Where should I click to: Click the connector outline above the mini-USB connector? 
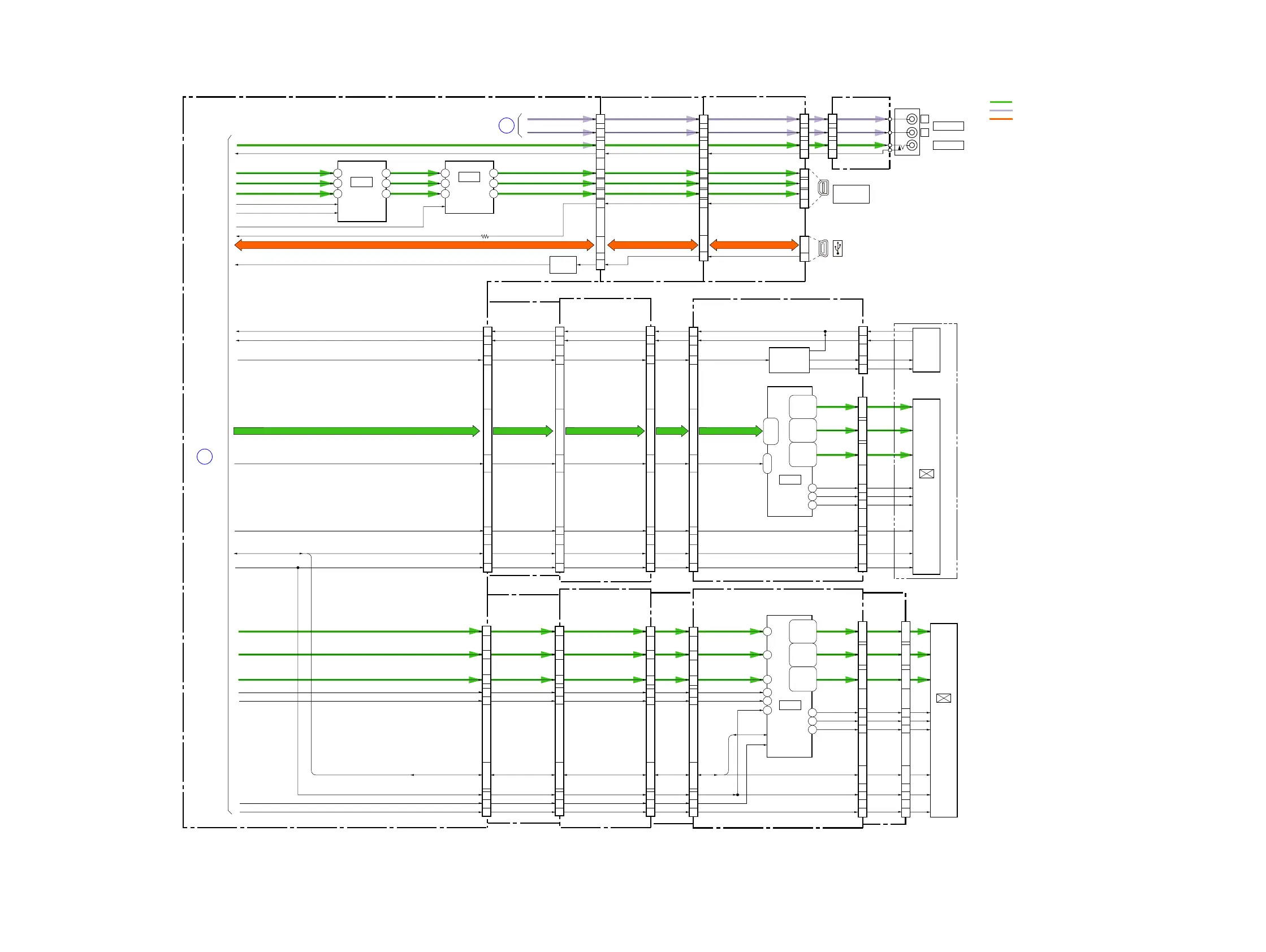click(x=823, y=187)
